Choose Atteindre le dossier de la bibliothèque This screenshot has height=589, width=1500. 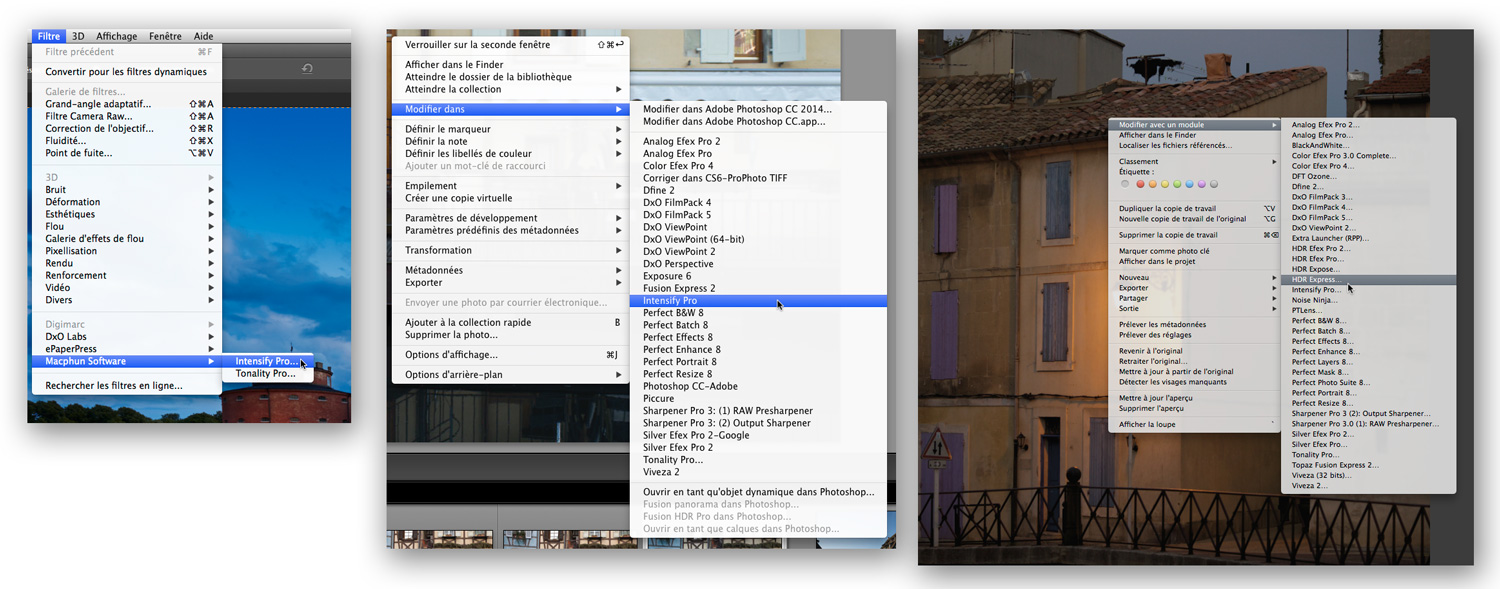pos(510,77)
